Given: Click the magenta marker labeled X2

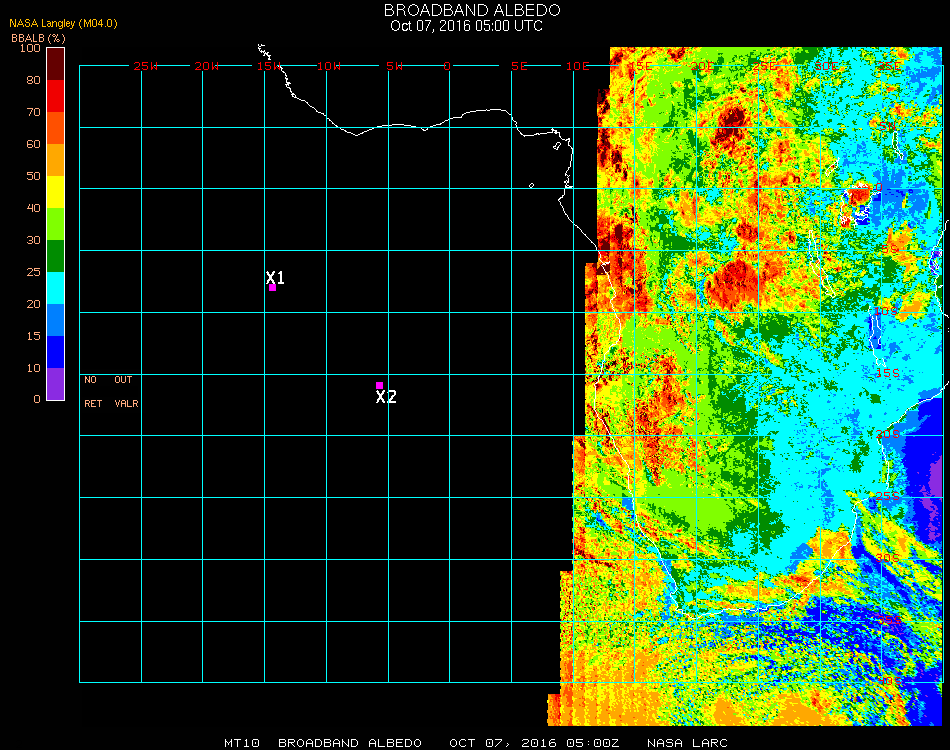Looking at the screenshot, I should point(379,385).
